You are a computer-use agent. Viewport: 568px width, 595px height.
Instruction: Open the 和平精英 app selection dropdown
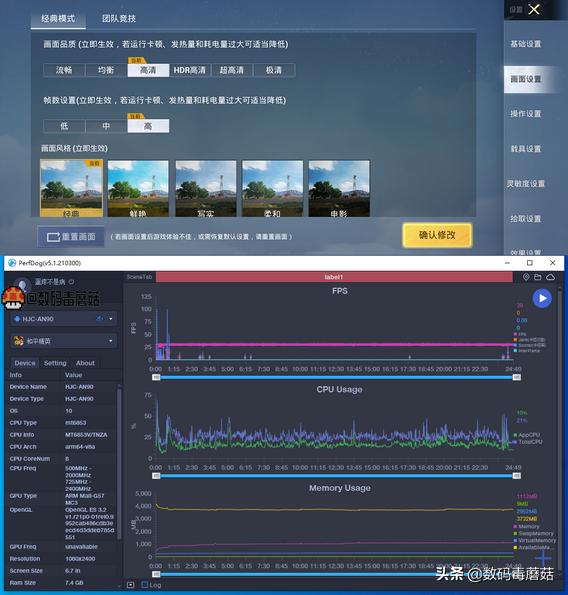point(64,341)
